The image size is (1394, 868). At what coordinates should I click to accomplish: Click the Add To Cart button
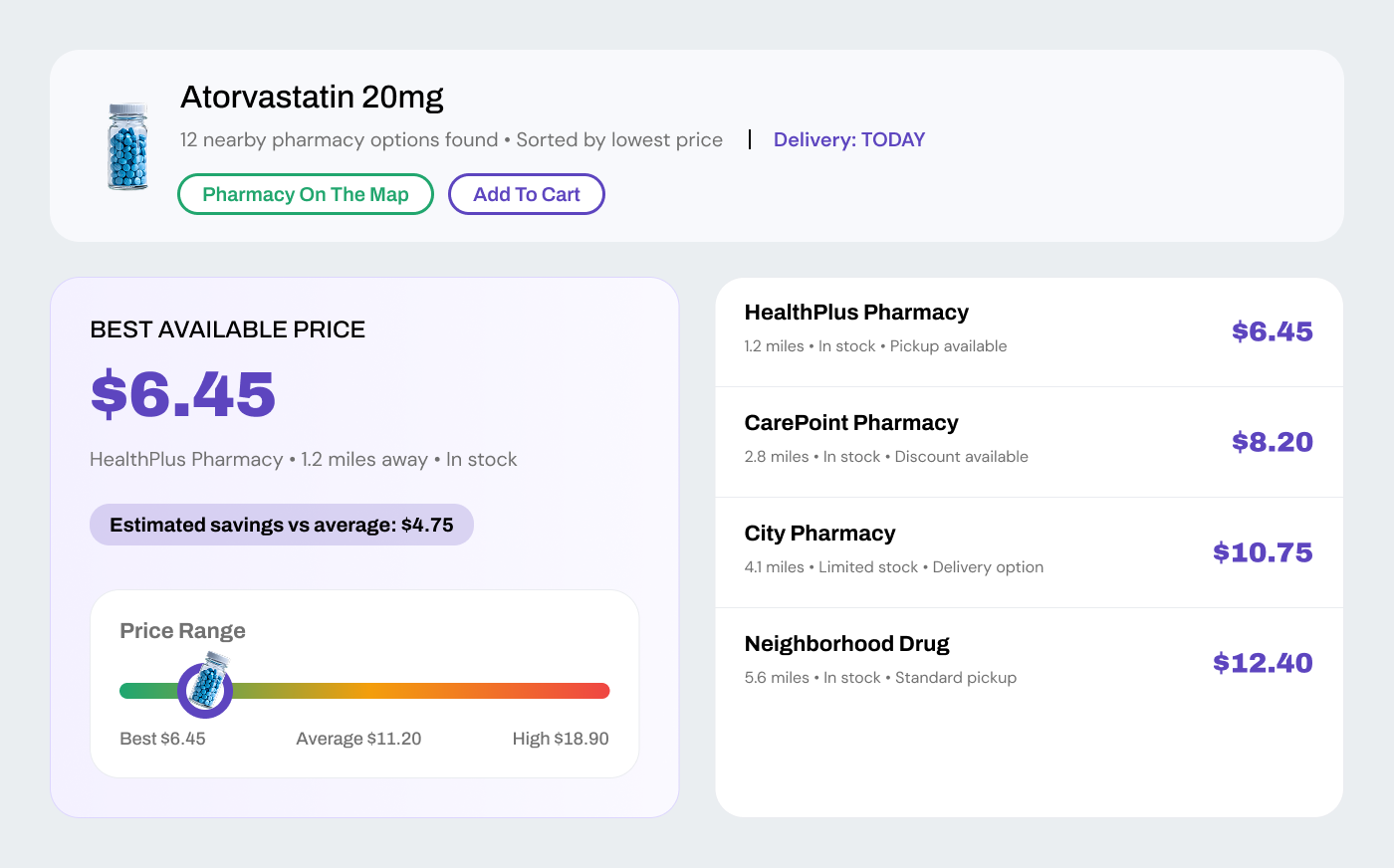(527, 194)
